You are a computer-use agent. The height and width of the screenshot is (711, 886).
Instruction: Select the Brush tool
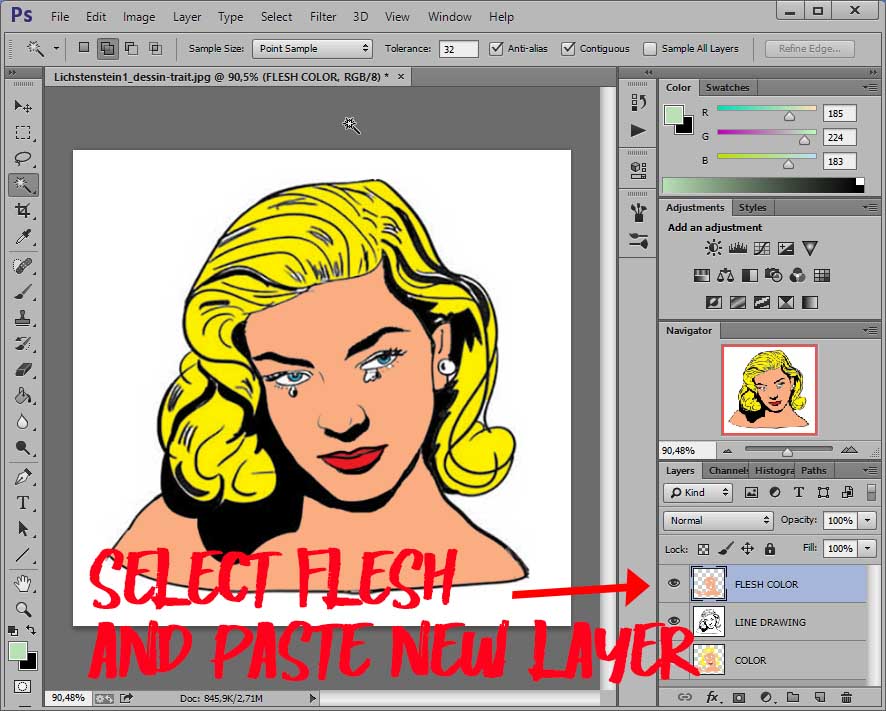[x=23, y=292]
